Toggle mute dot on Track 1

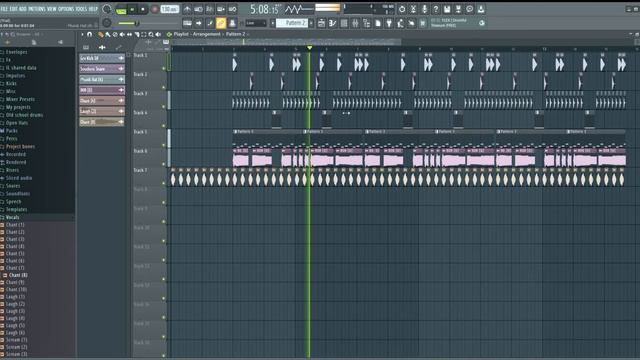coord(164,68)
